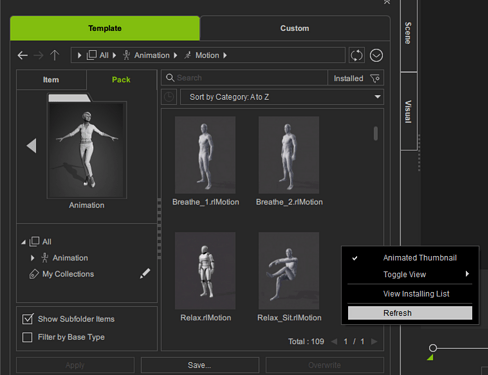
Task: Click the 'Total : 109' count text
Action: click(306, 341)
